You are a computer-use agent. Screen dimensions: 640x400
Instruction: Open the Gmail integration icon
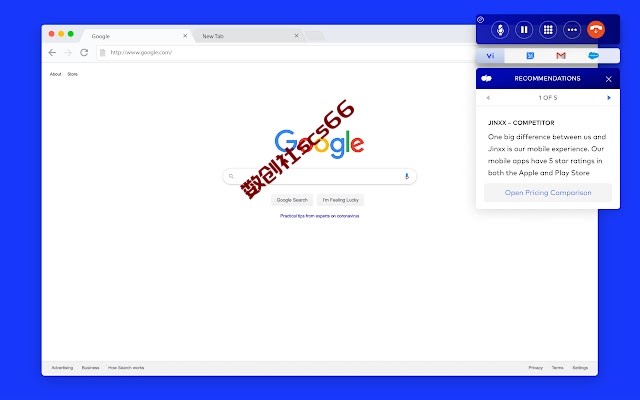[x=561, y=56]
